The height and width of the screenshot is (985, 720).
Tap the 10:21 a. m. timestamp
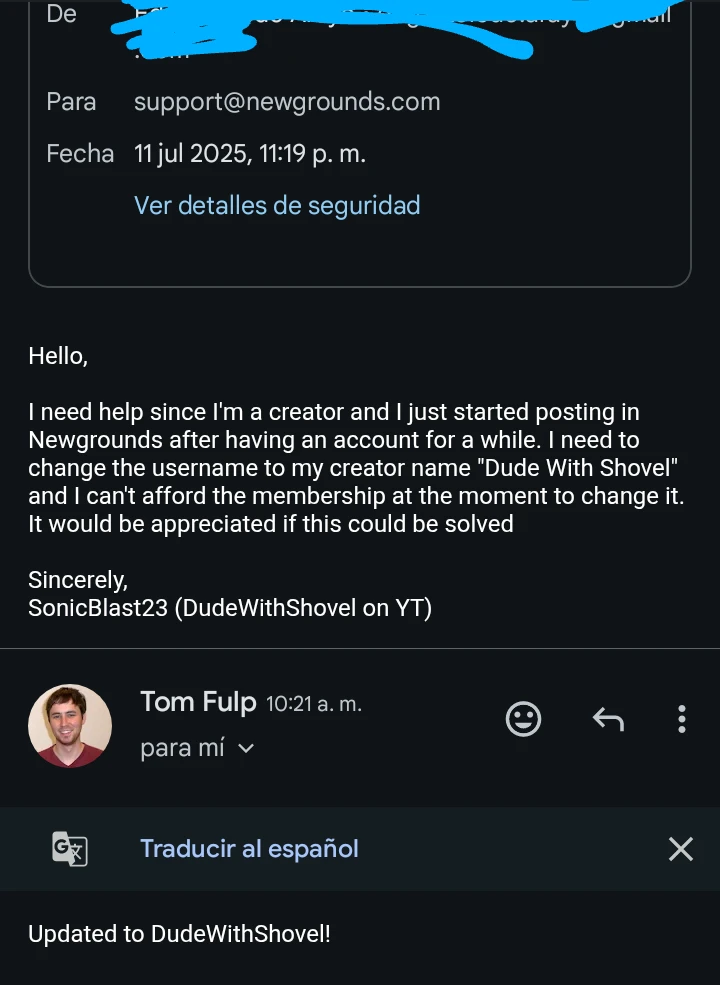(314, 704)
